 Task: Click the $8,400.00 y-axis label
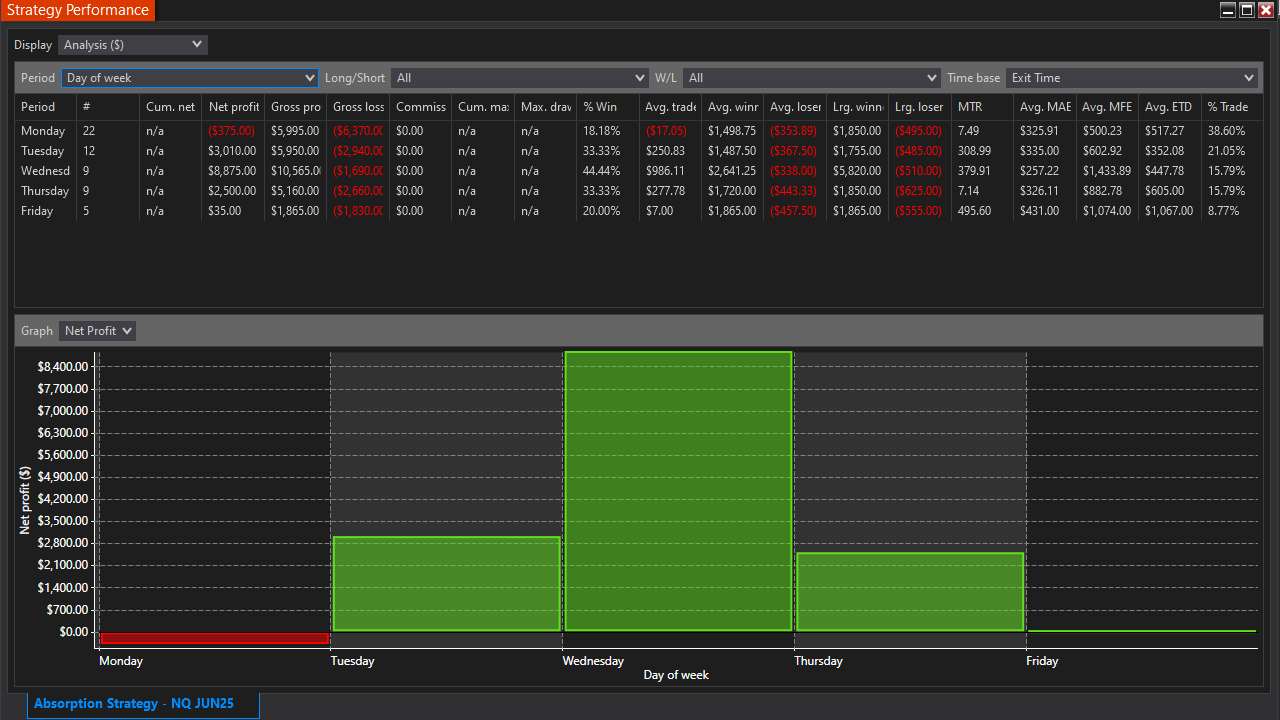click(63, 367)
